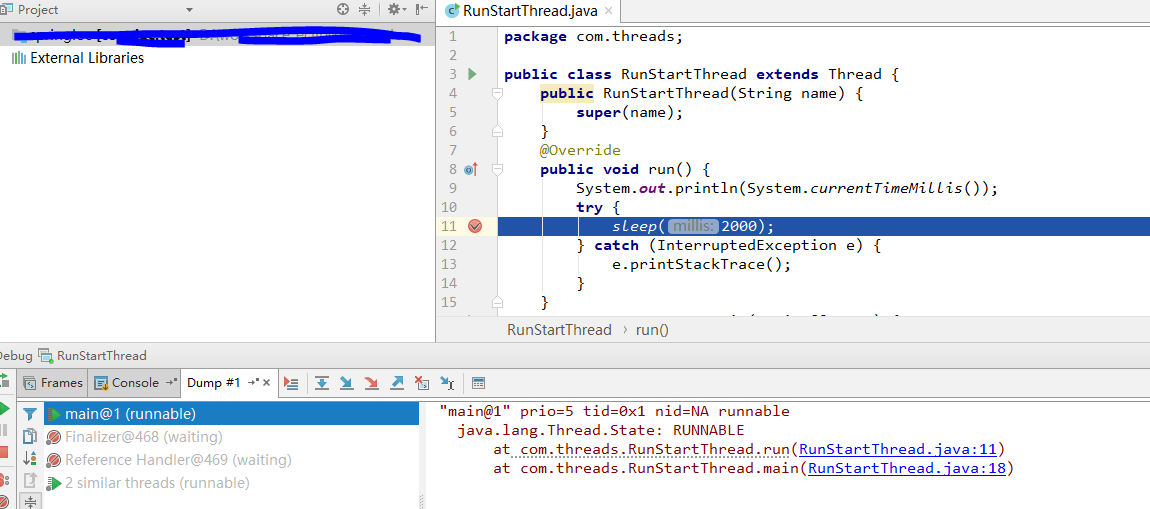The width and height of the screenshot is (1150, 509).
Task: Click the Evaluate Expression calculator icon
Action: (478, 383)
